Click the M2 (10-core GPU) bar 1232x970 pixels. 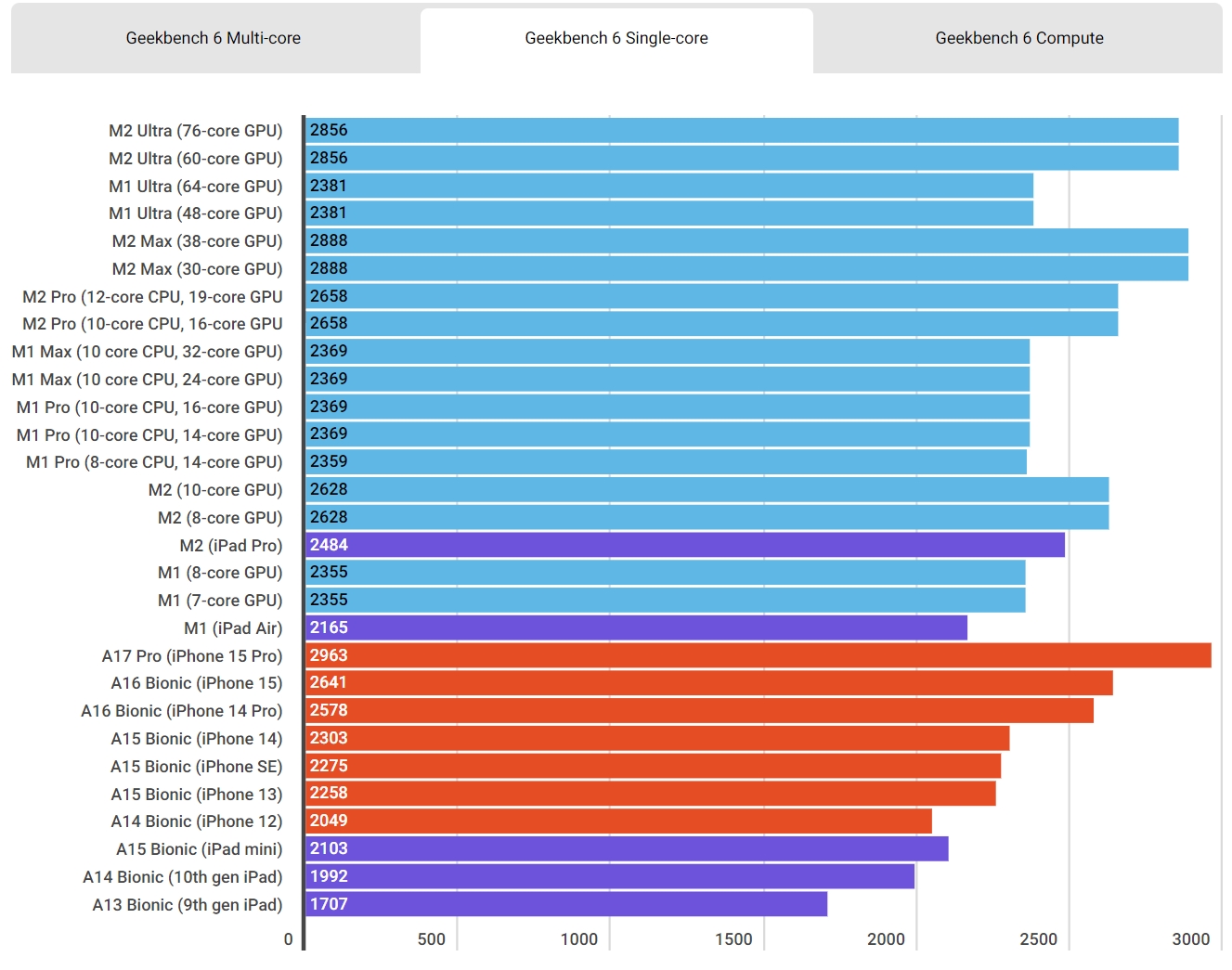[x=707, y=489]
